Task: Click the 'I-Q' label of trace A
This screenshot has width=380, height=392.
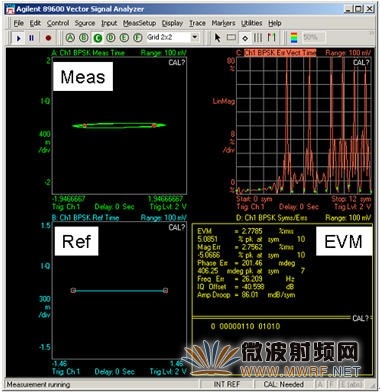Action: pos(46,101)
